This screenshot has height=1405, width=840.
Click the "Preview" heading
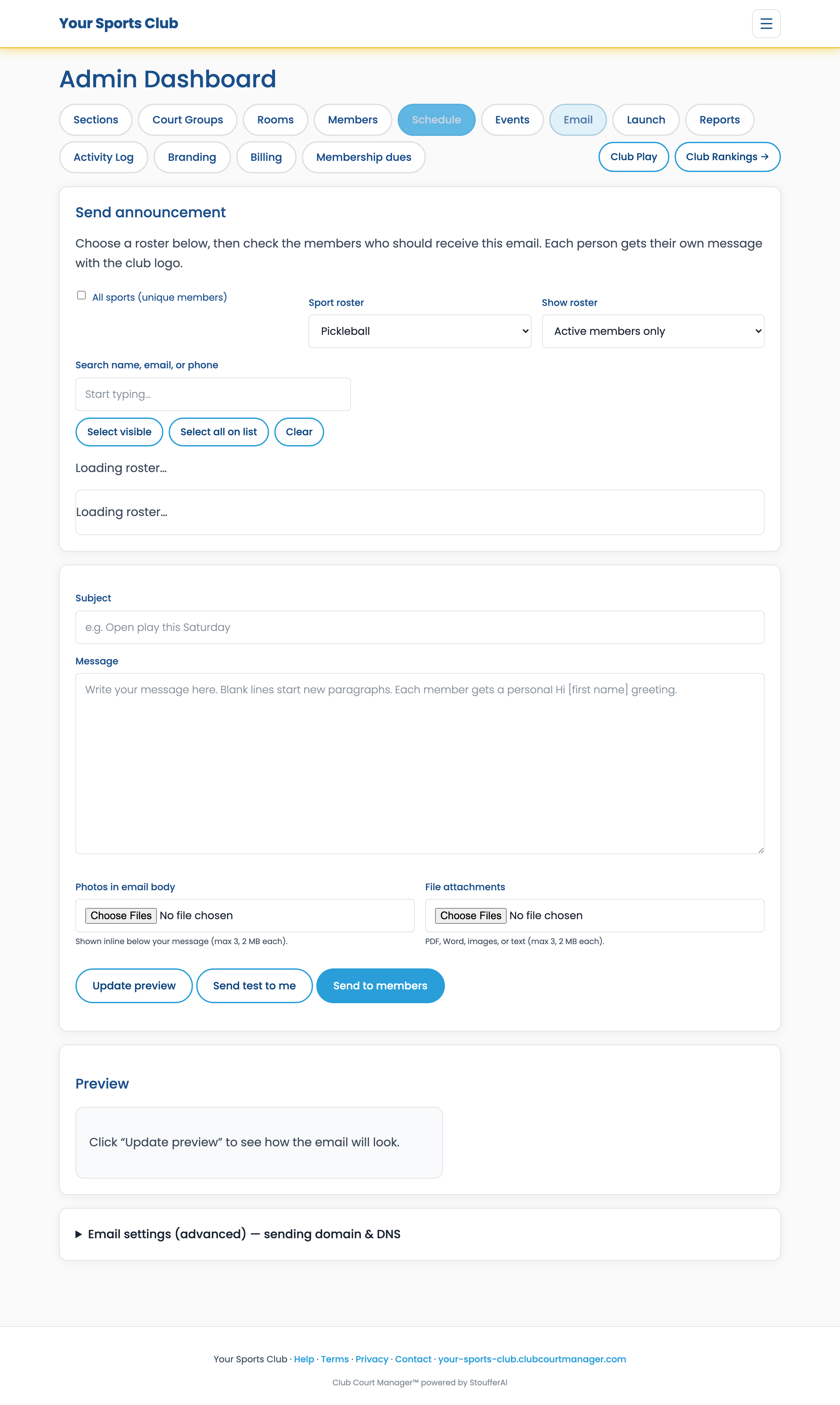click(102, 1084)
